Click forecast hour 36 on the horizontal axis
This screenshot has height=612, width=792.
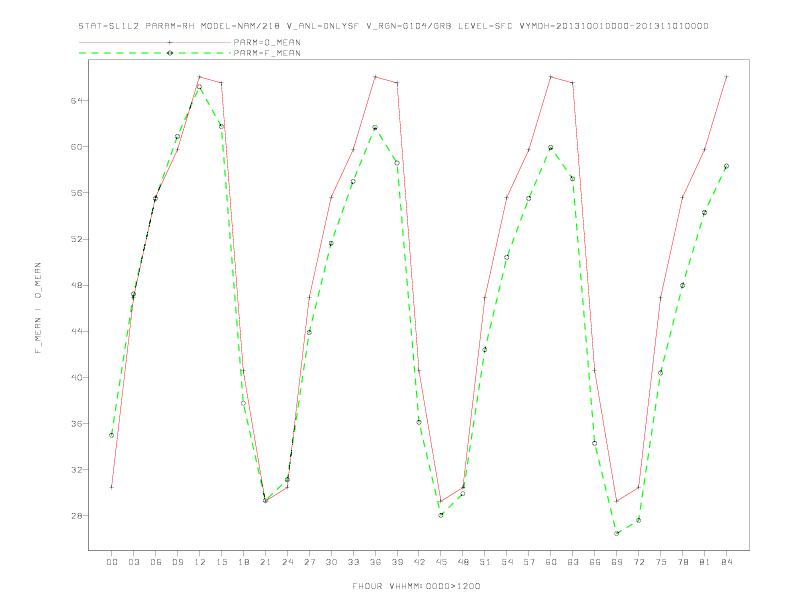pyautogui.click(x=375, y=562)
